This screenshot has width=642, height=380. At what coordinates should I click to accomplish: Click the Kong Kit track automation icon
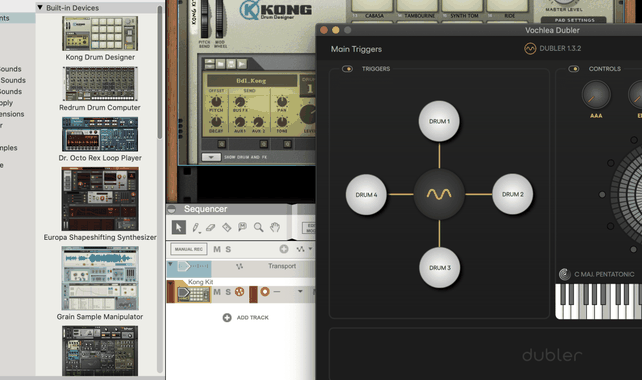[240, 292]
